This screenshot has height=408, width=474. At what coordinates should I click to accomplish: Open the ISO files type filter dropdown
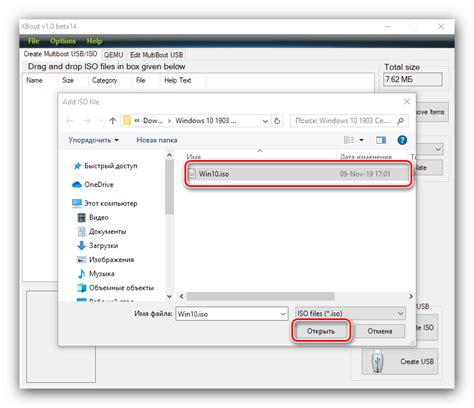pos(350,313)
